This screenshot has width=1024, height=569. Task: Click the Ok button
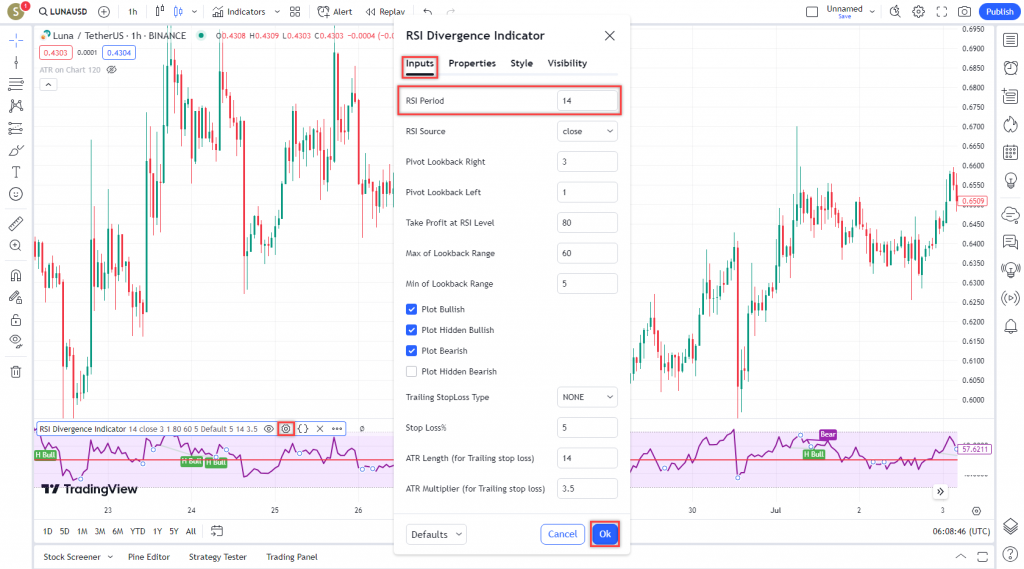[605, 534]
